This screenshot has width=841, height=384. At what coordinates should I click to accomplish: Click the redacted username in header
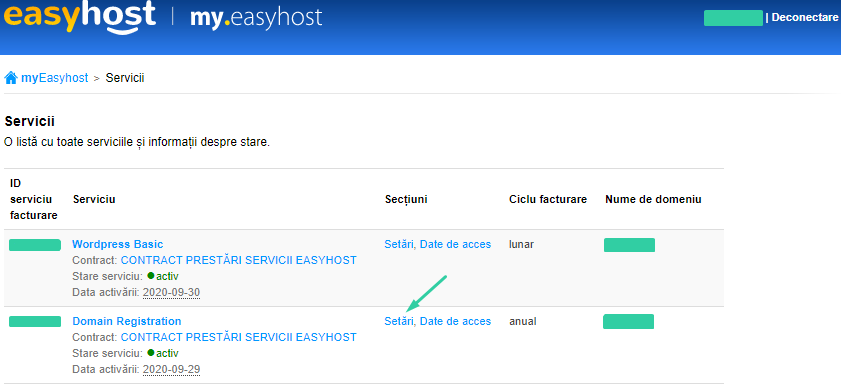[733, 18]
